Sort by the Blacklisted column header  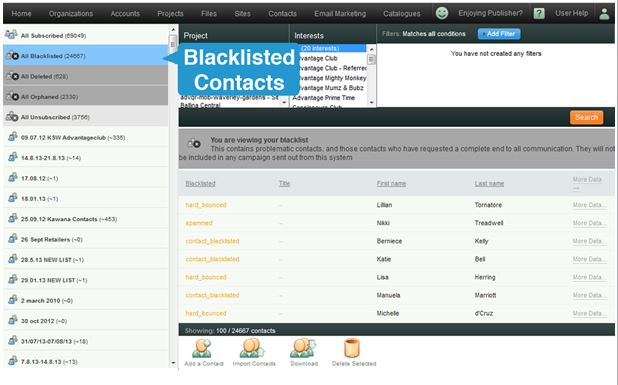[200, 184]
